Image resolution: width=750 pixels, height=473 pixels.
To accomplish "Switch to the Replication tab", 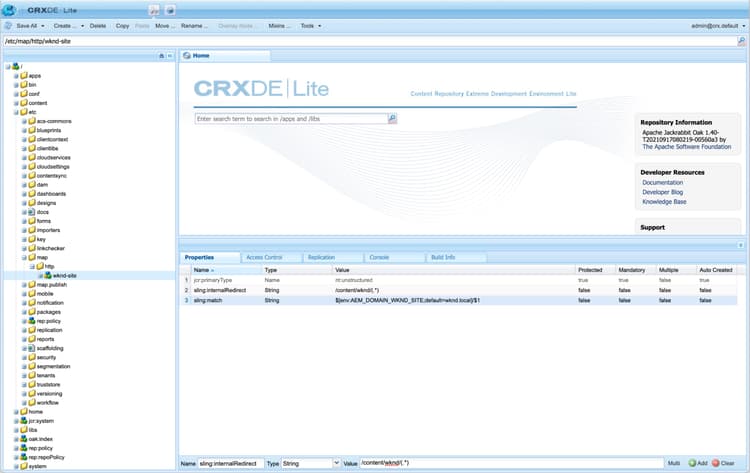I will [333, 257].
